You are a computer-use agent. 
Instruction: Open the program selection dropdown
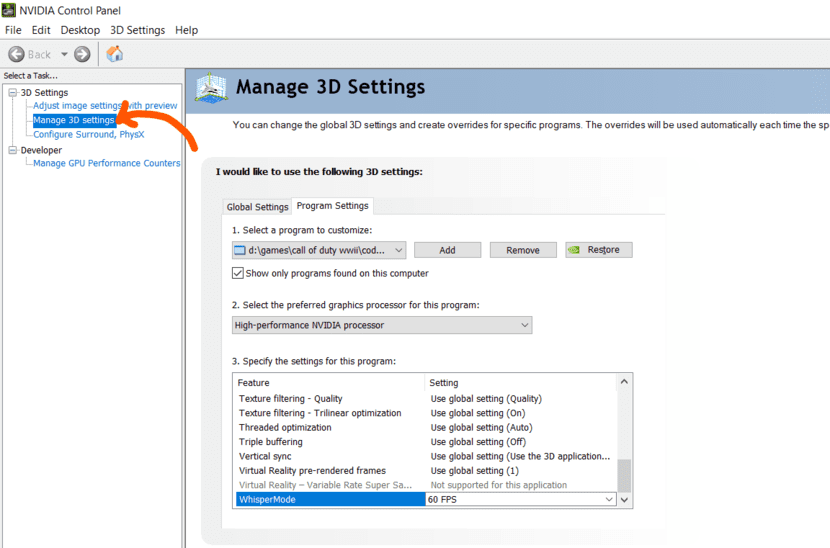[319, 250]
